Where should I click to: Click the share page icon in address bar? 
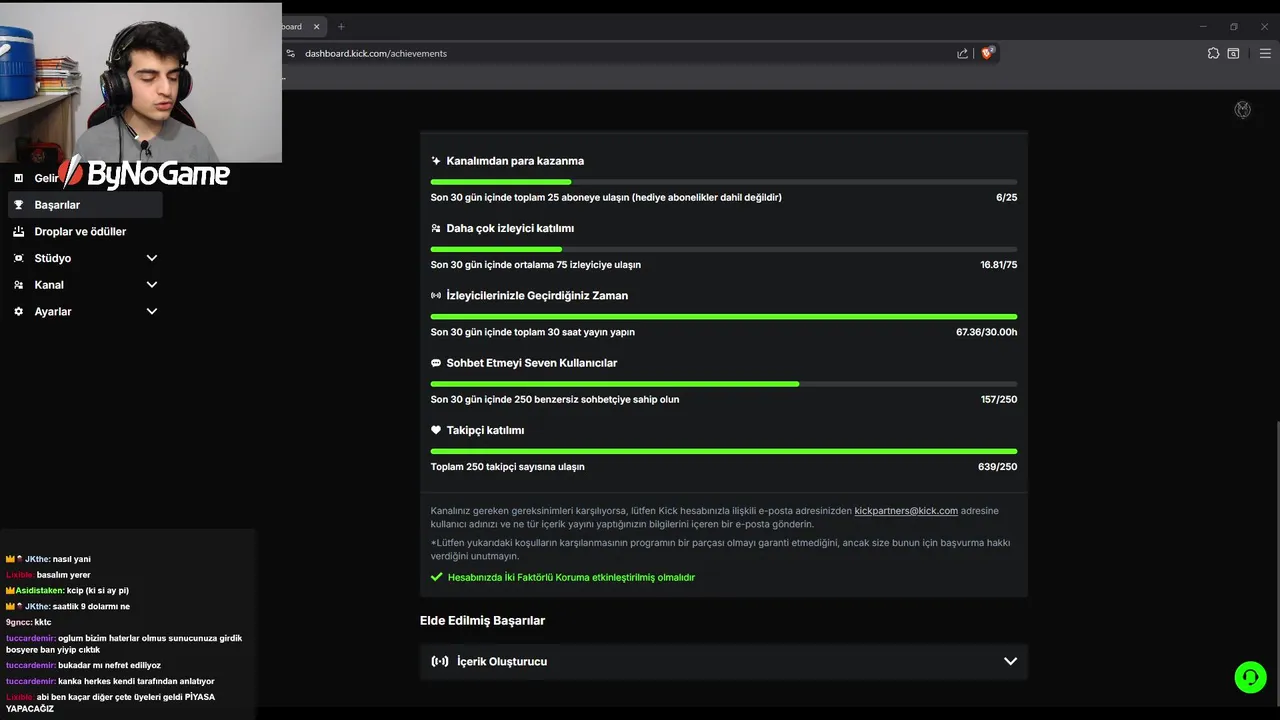click(x=962, y=53)
